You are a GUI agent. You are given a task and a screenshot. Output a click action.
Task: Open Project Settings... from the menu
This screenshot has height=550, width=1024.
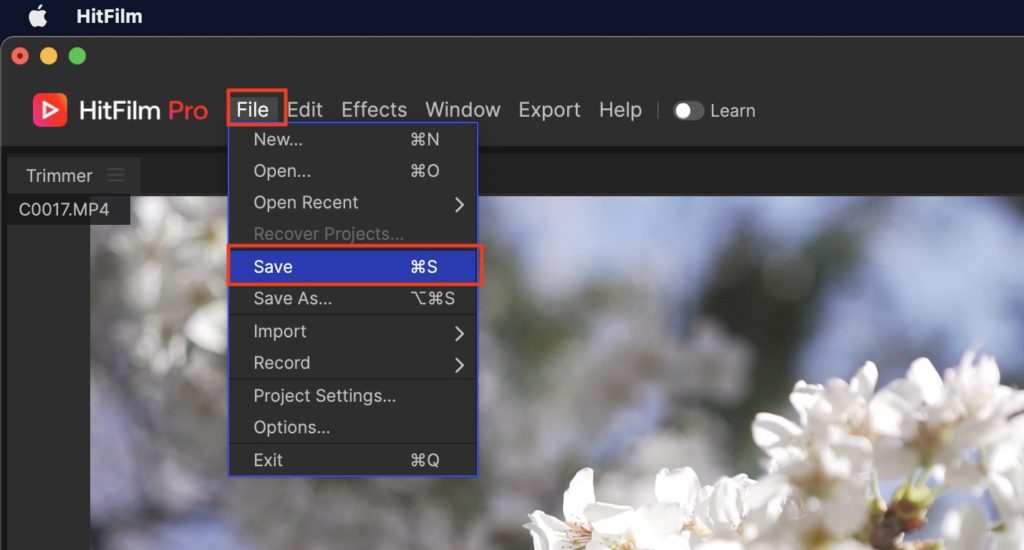(x=353, y=396)
